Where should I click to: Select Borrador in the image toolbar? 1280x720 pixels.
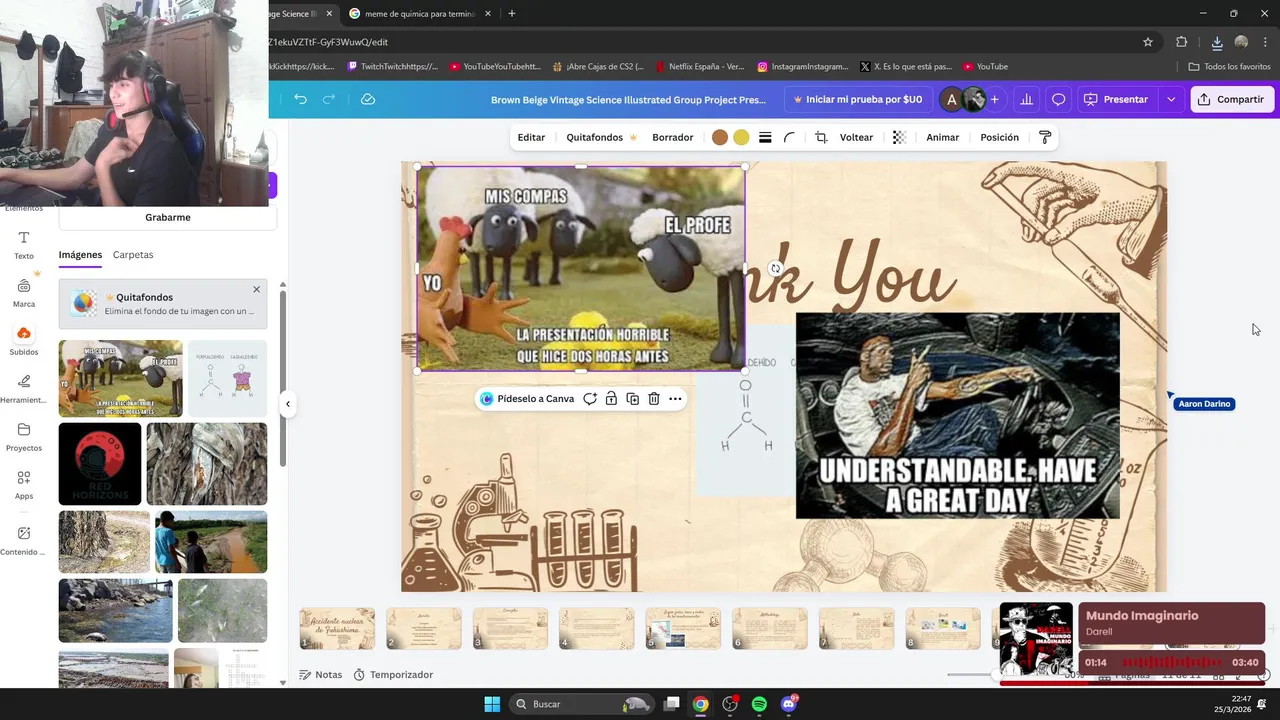(x=672, y=137)
